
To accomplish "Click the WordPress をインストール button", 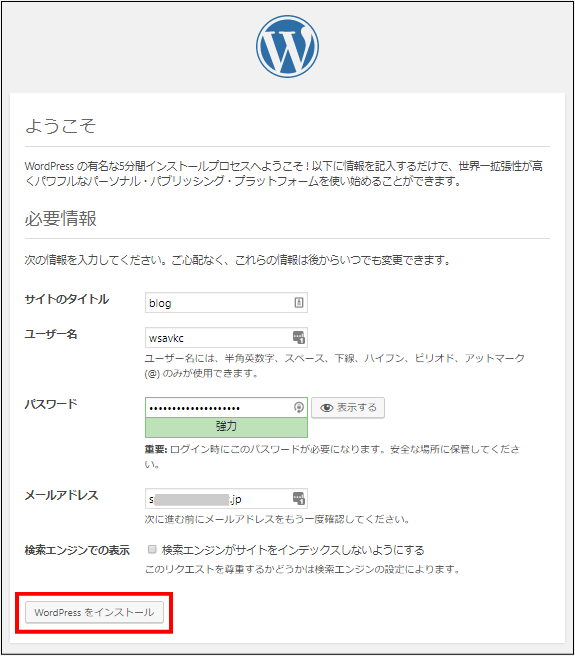I will [94, 612].
